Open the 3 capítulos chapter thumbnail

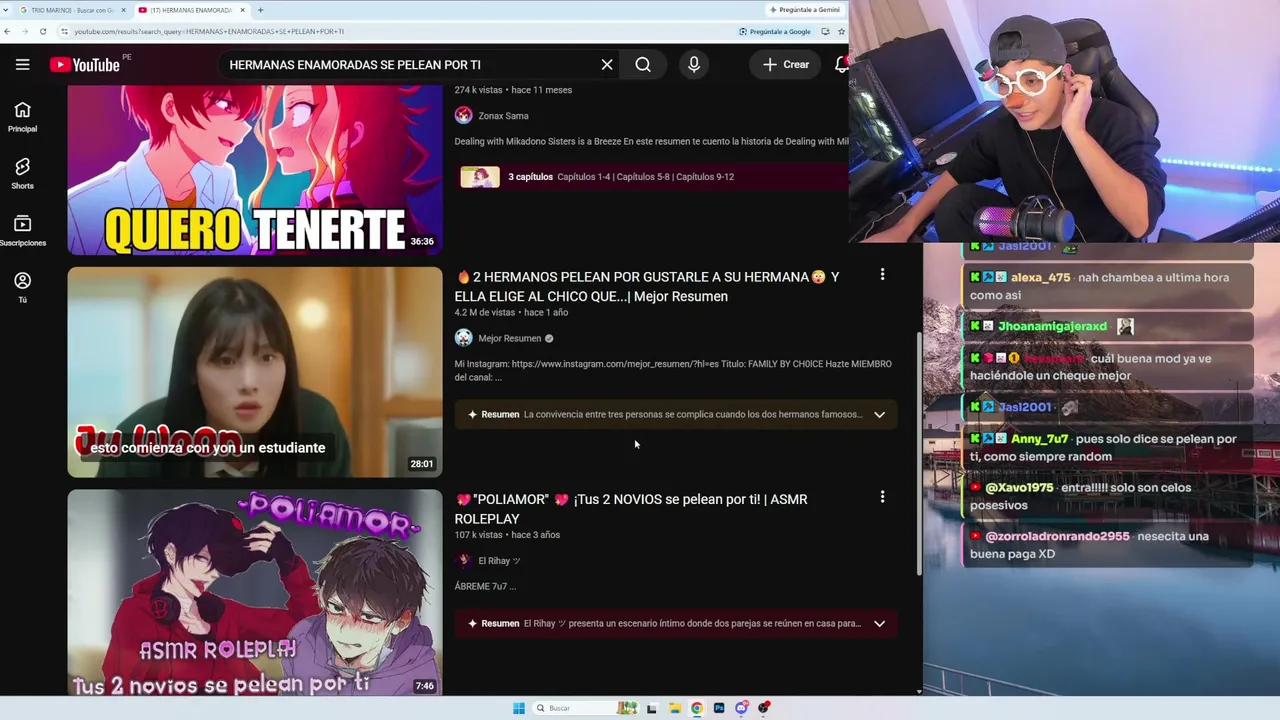point(480,177)
